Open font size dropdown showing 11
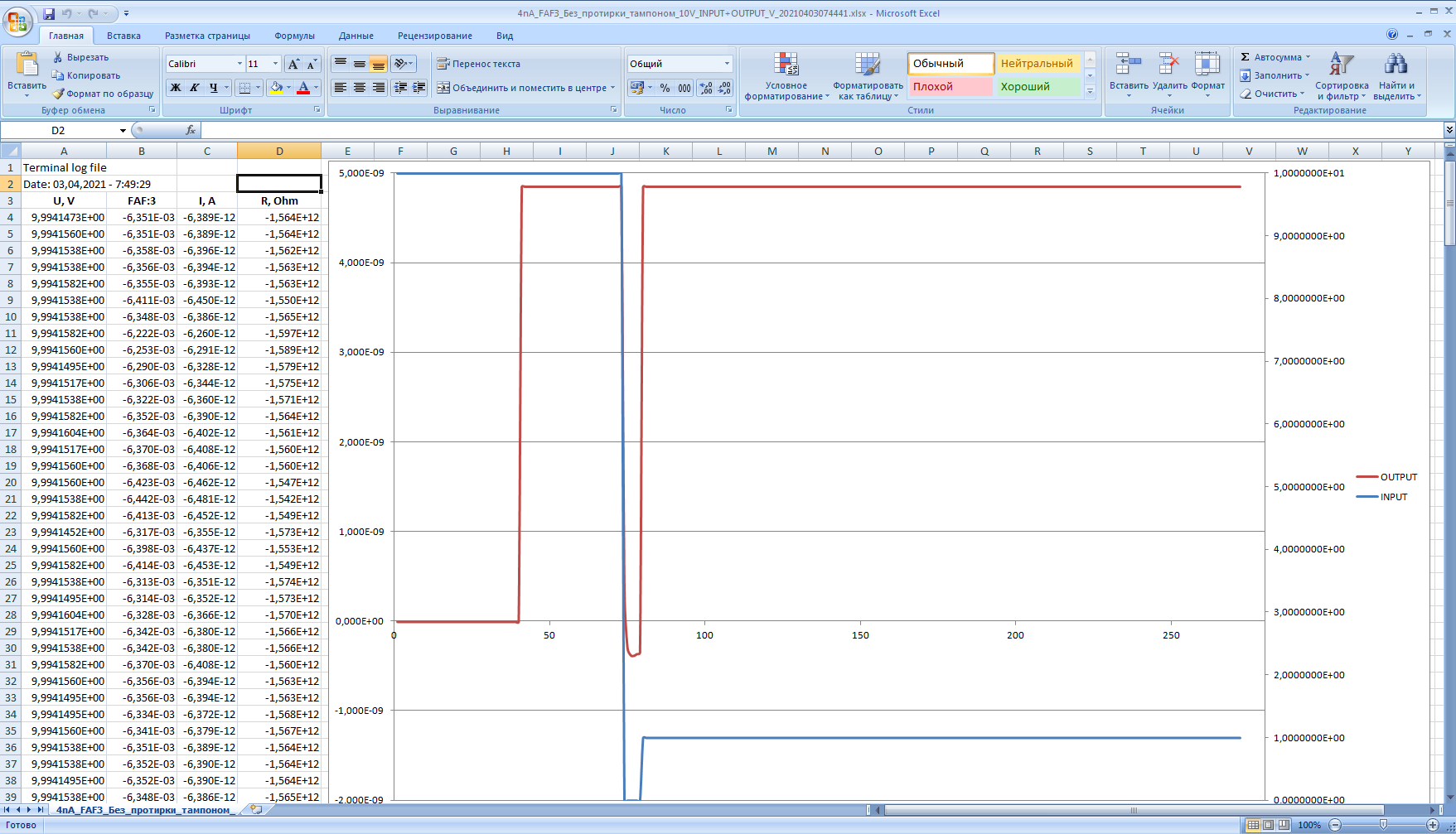The width and height of the screenshot is (1456, 834). click(276, 64)
